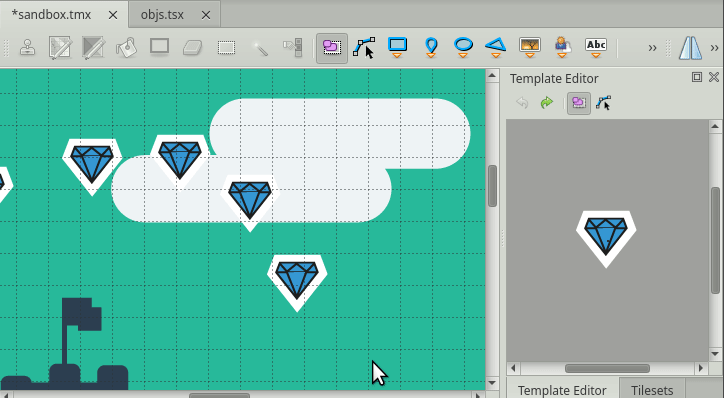Image resolution: width=724 pixels, height=398 pixels.
Task: Close the Template Editor panel
Action: click(x=714, y=77)
